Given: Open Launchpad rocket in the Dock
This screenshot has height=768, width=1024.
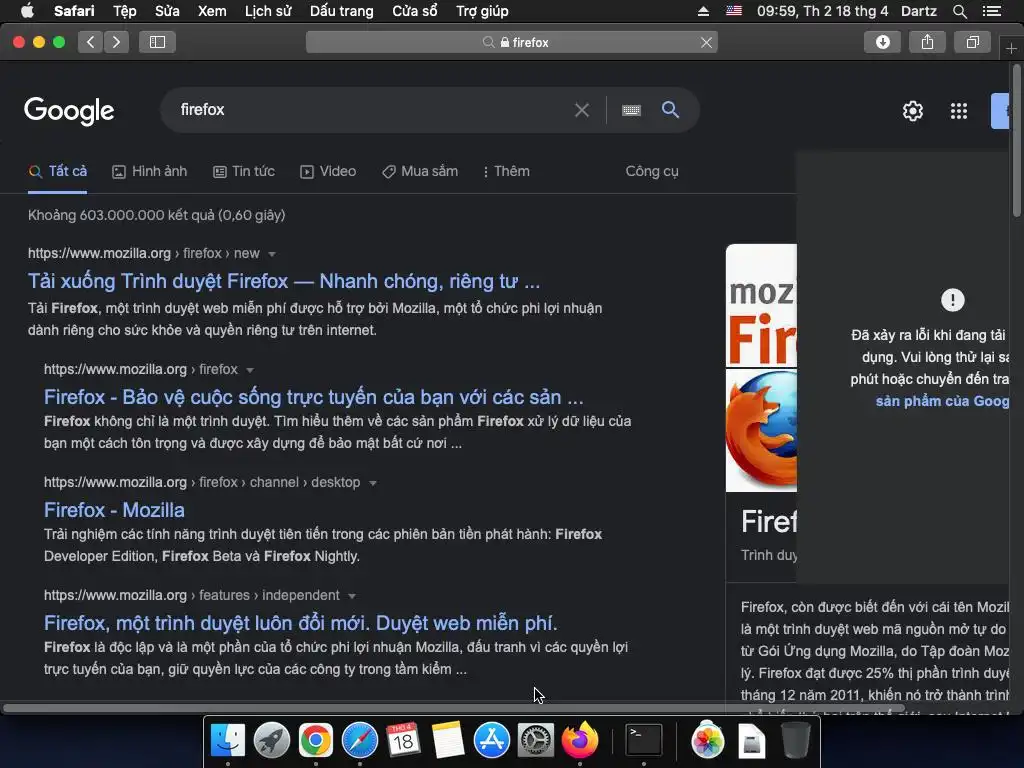Looking at the screenshot, I should pyautogui.click(x=272, y=741).
